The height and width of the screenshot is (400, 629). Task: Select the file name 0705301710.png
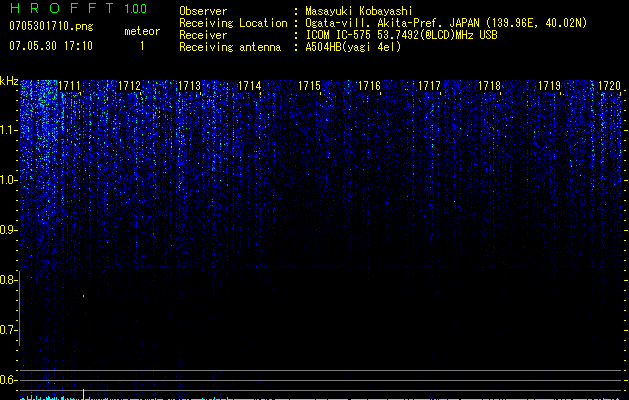51,26
